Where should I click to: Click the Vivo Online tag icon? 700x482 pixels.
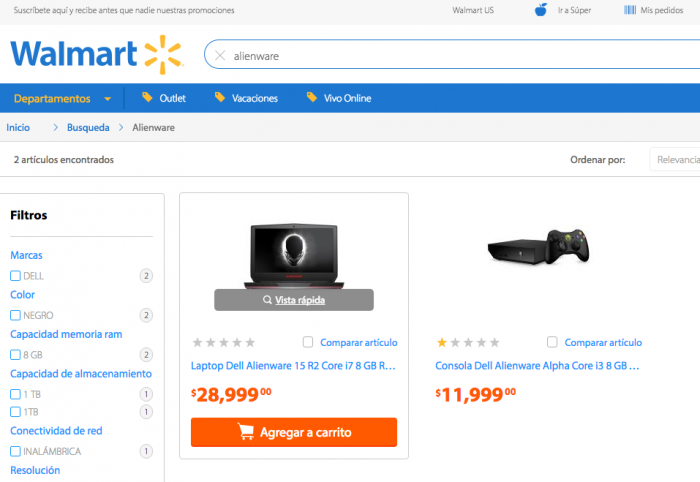click(312, 98)
